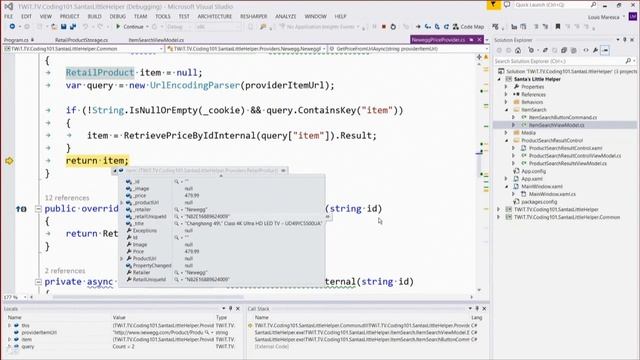Click the Save file icon
This screenshot has width=640, height=360.
coord(64,27)
